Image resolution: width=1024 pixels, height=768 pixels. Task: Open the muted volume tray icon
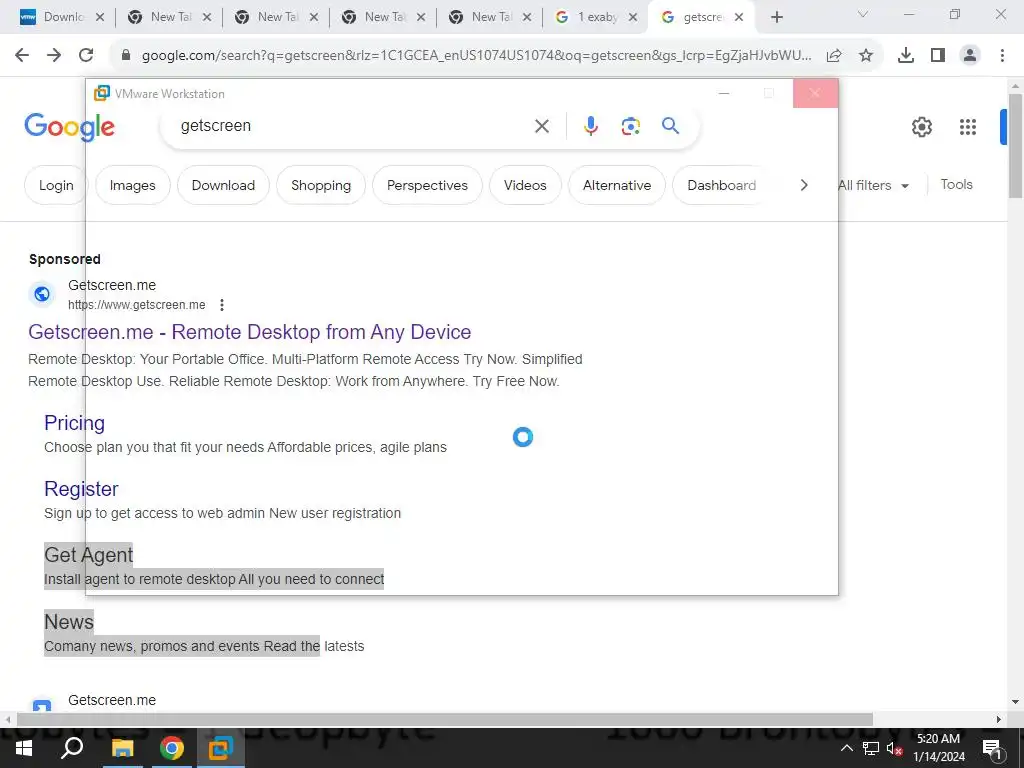(x=894, y=748)
